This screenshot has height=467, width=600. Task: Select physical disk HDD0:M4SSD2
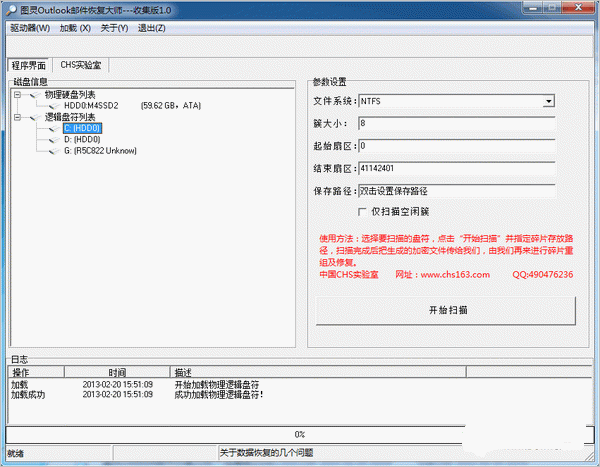91,106
